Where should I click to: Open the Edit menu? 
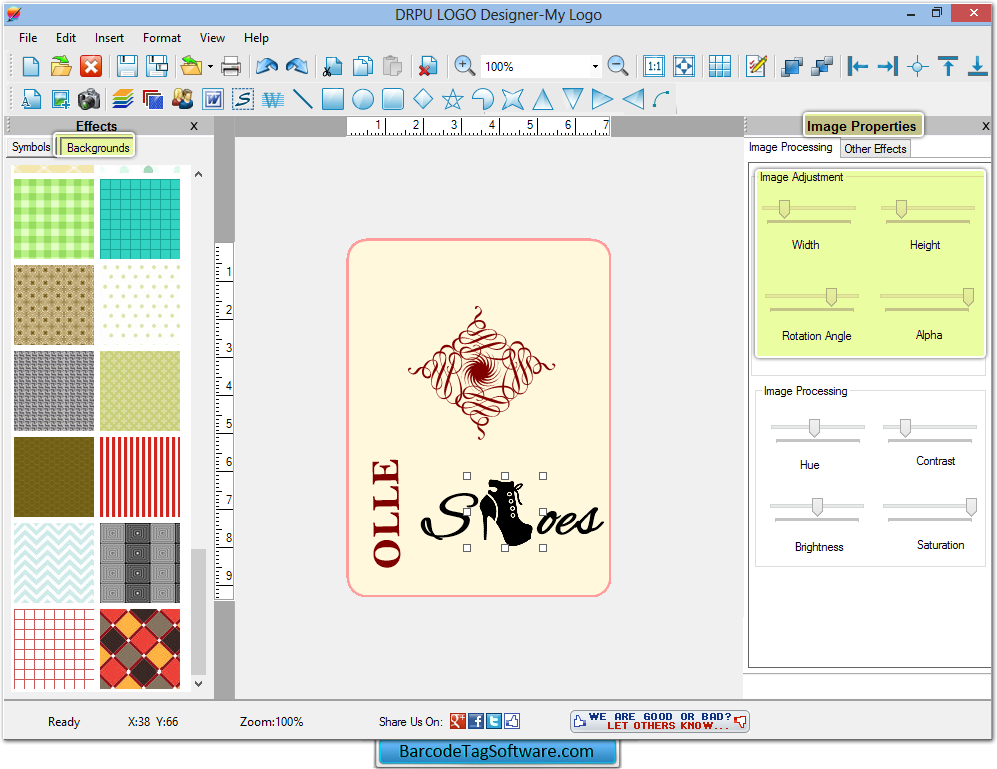65,38
